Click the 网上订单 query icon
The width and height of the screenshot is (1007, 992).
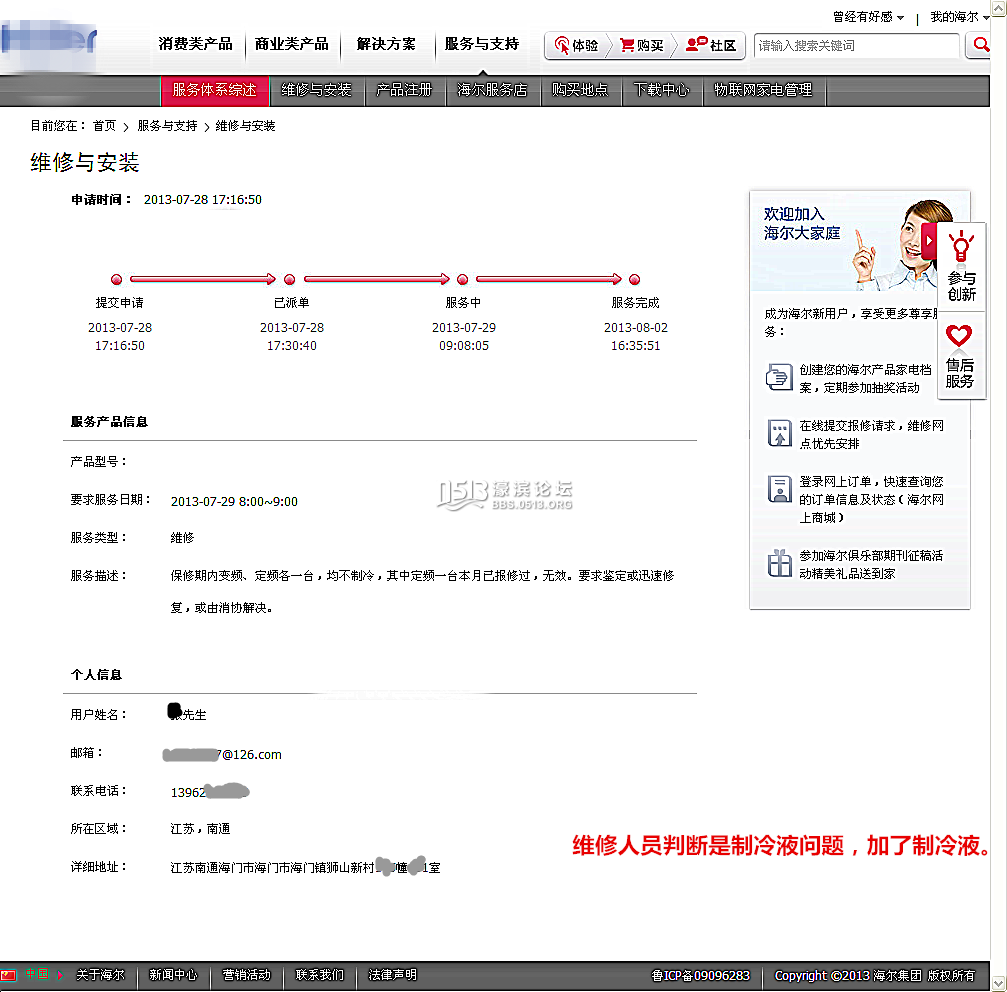pyautogui.click(x=779, y=488)
